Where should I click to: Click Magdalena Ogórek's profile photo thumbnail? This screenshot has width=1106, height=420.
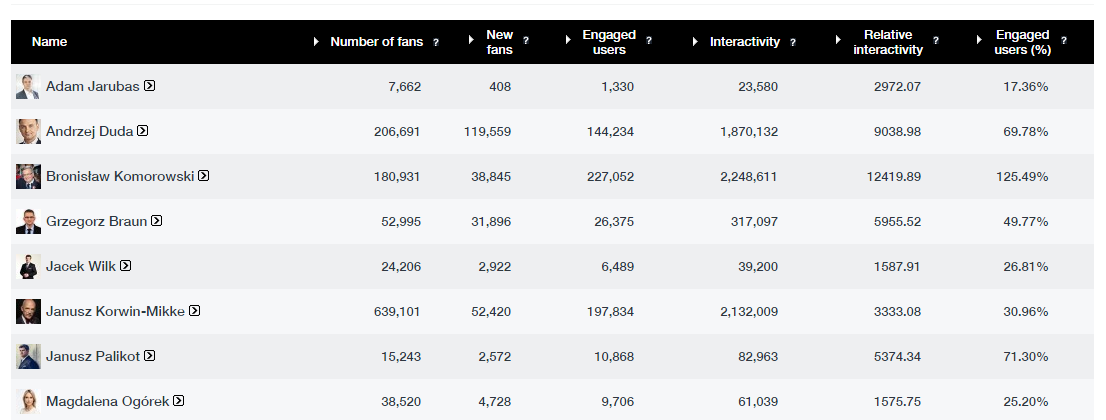pos(28,401)
